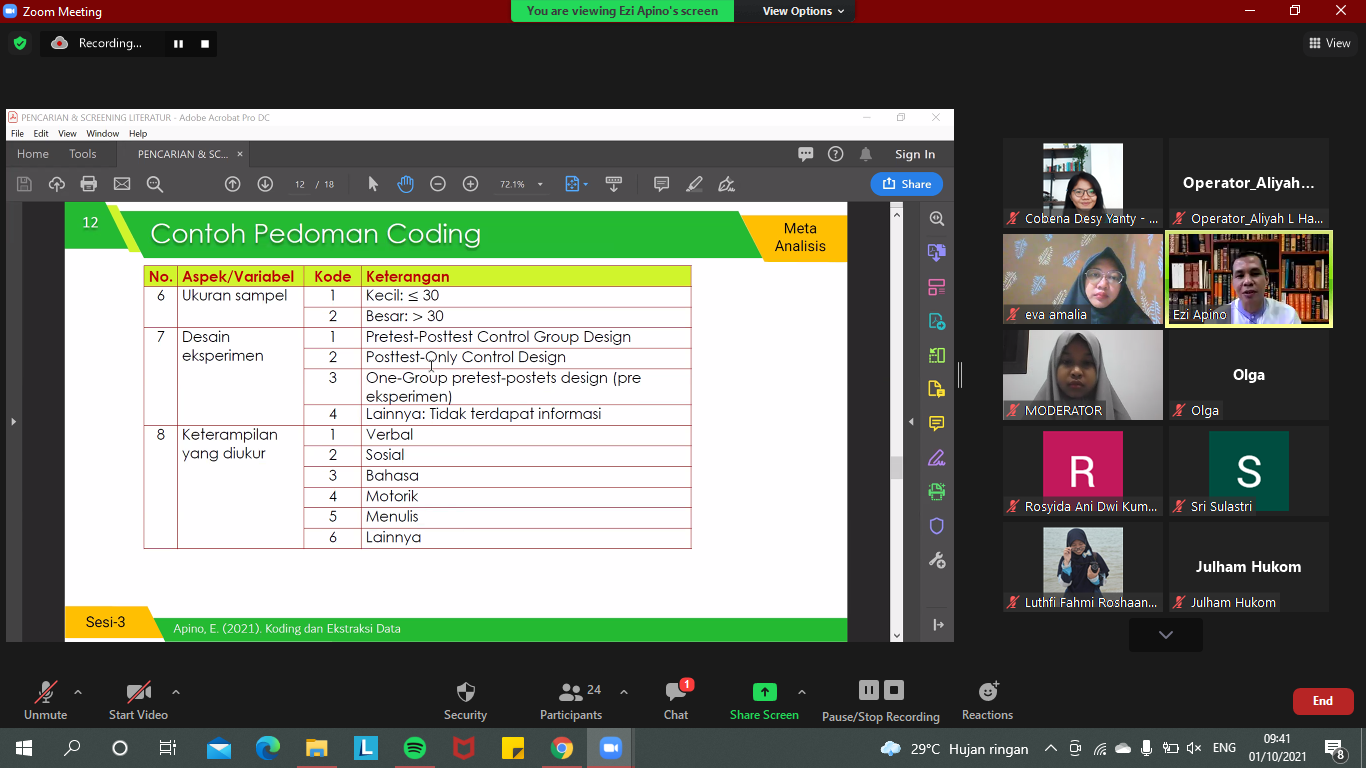Select the Fill & Sign pen tool

[727, 184]
